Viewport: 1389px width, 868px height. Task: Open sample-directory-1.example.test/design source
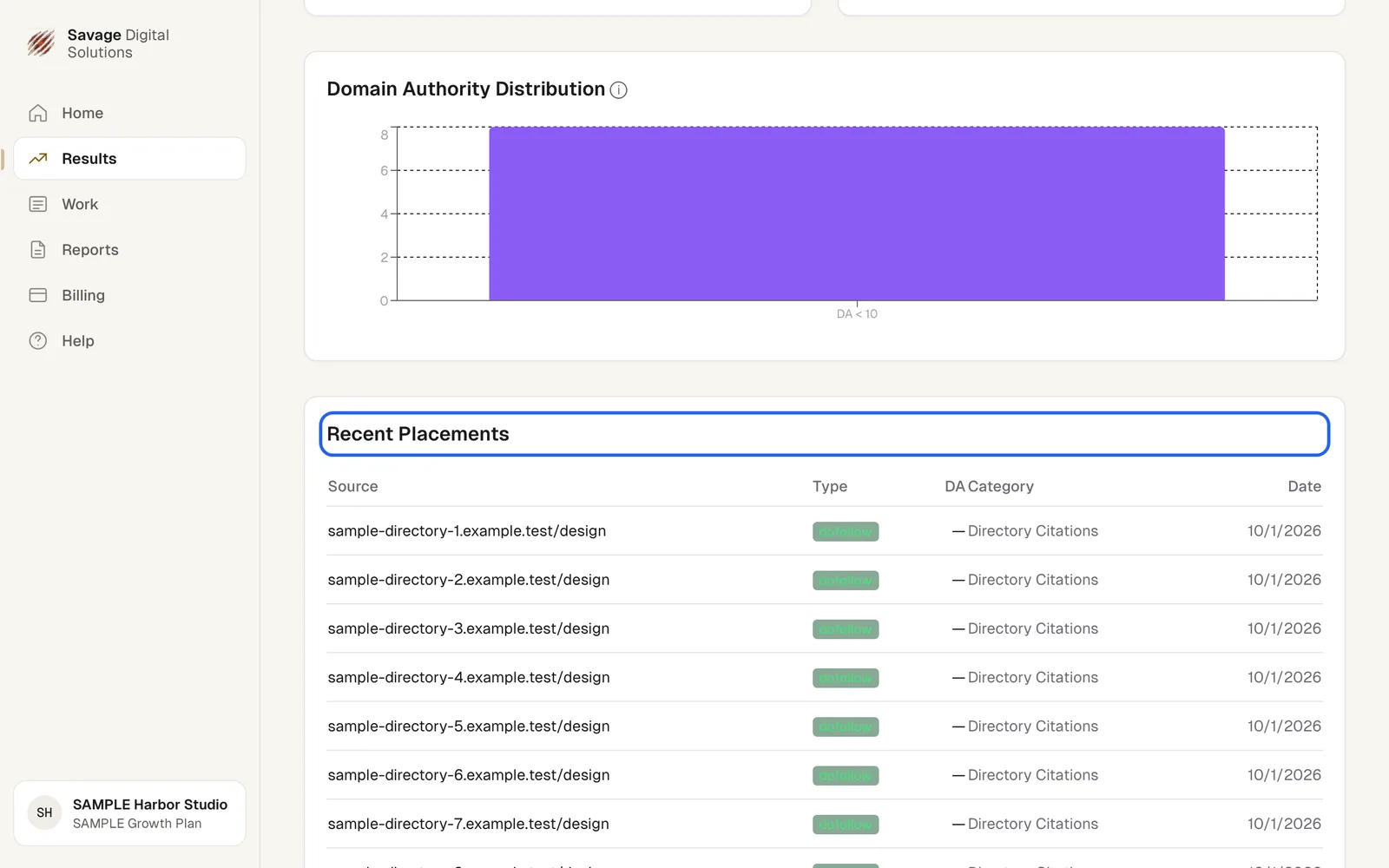point(467,531)
